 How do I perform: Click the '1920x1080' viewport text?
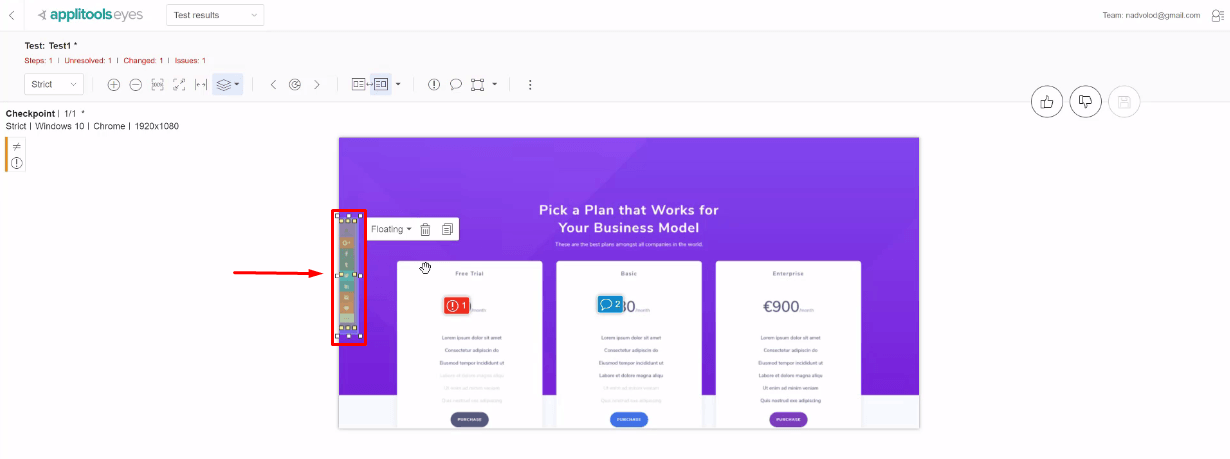tap(155, 126)
